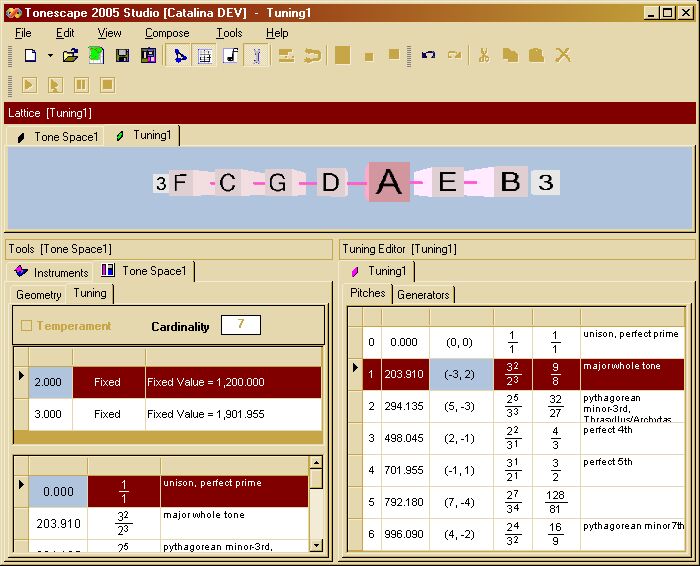This screenshot has height=566, width=700.
Task: Toggle the music note view icon
Action: (x=231, y=56)
